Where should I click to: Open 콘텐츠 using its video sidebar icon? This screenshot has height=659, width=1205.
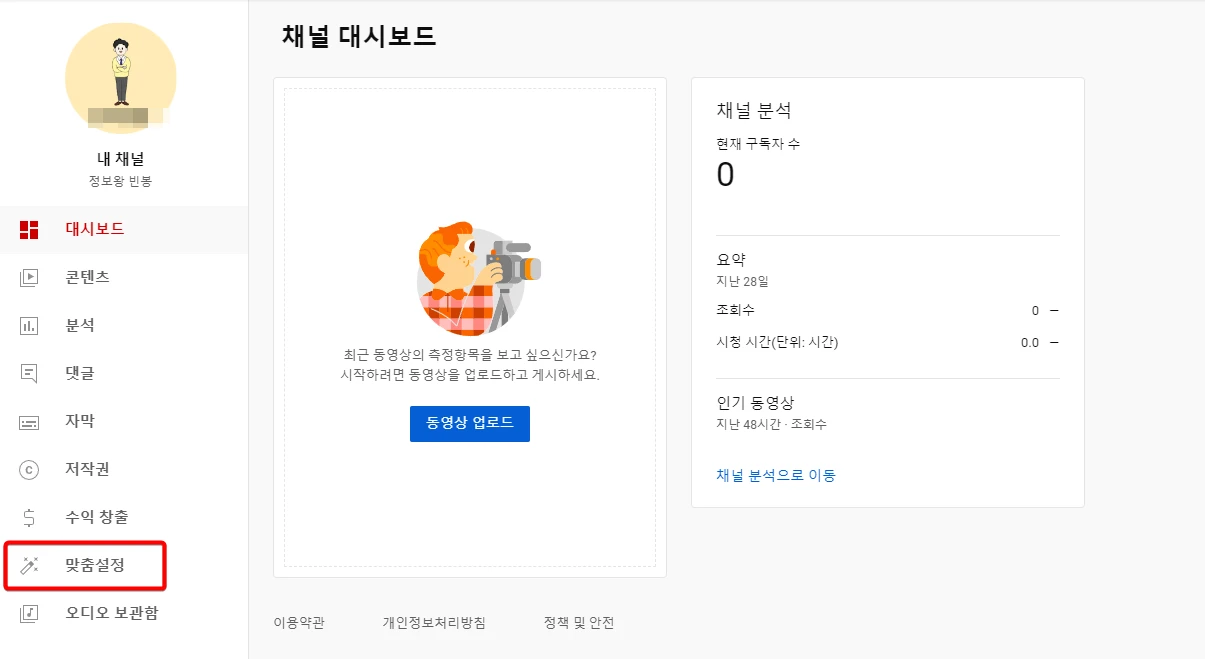tap(30, 276)
